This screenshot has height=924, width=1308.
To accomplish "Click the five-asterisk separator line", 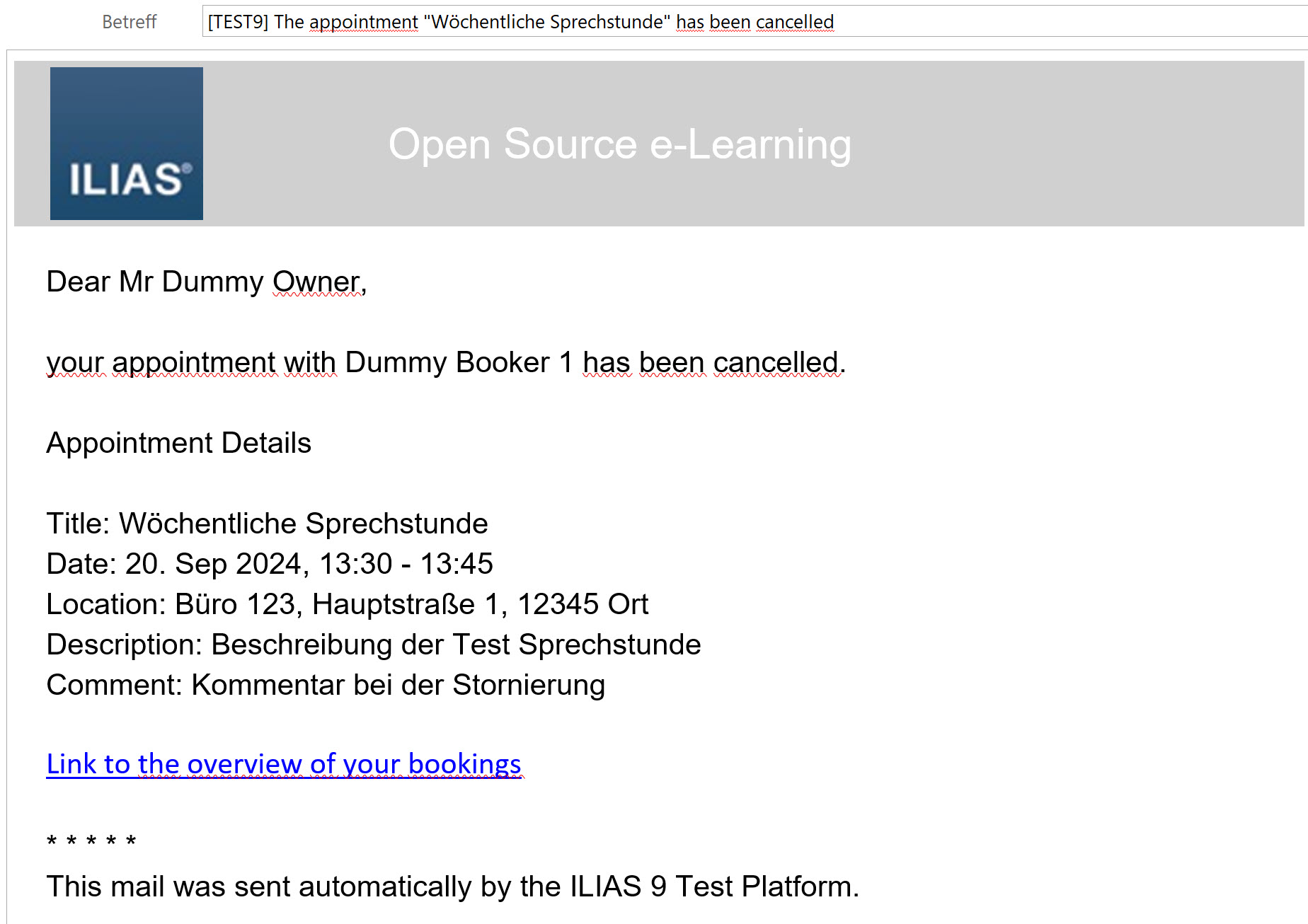I will pyautogui.click(x=91, y=842).
